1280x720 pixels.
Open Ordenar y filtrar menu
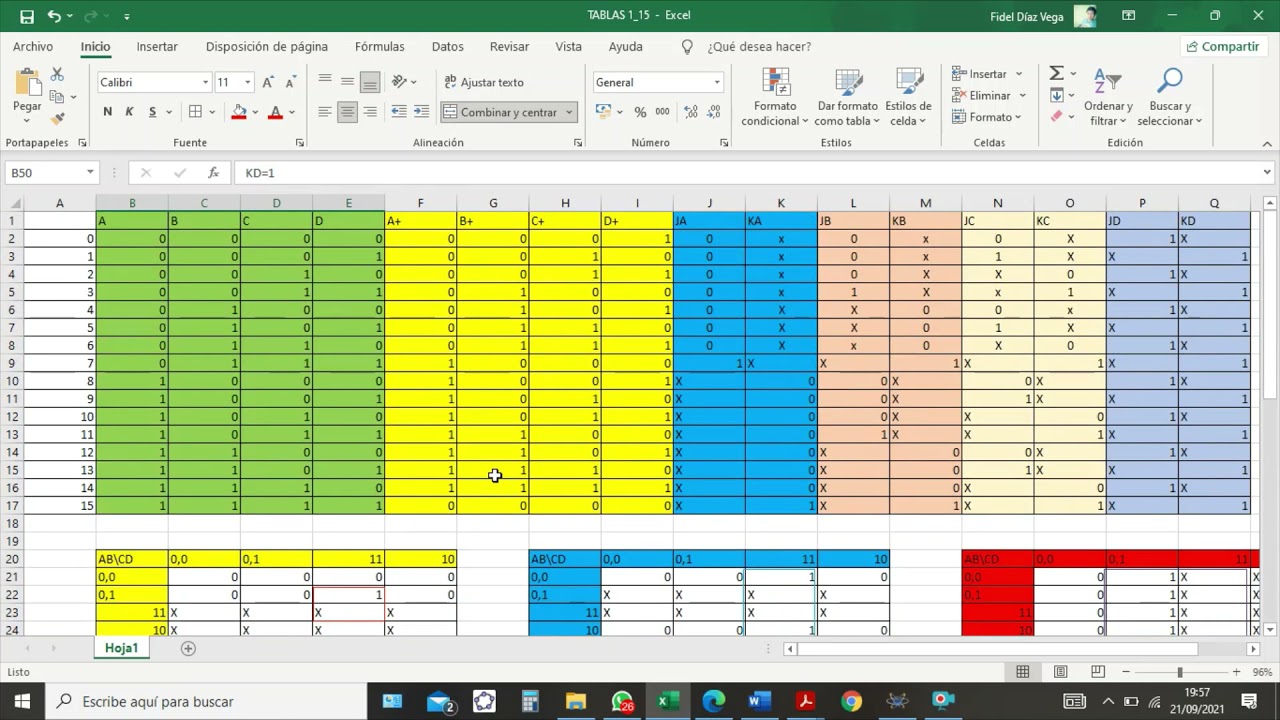click(x=1108, y=97)
